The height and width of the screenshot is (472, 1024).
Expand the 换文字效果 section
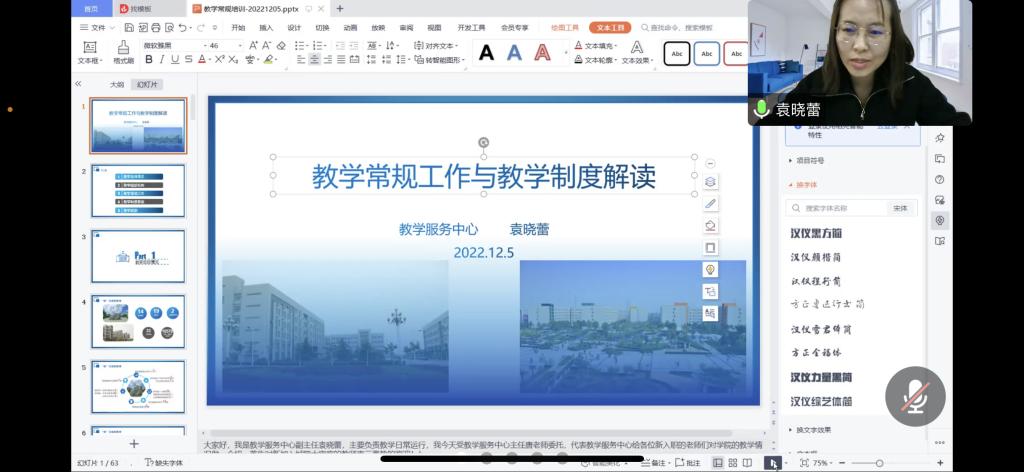click(812, 430)
